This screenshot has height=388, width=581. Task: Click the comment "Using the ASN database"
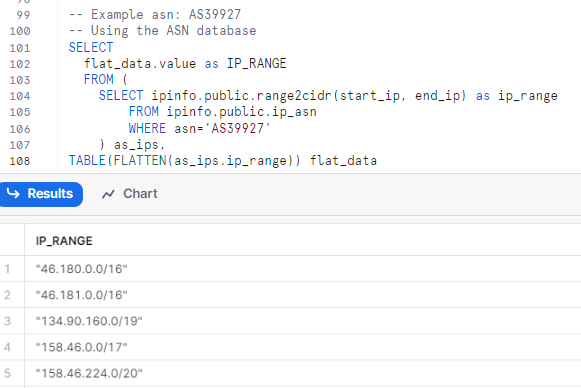pyautogui.click(x=174, y=31)
